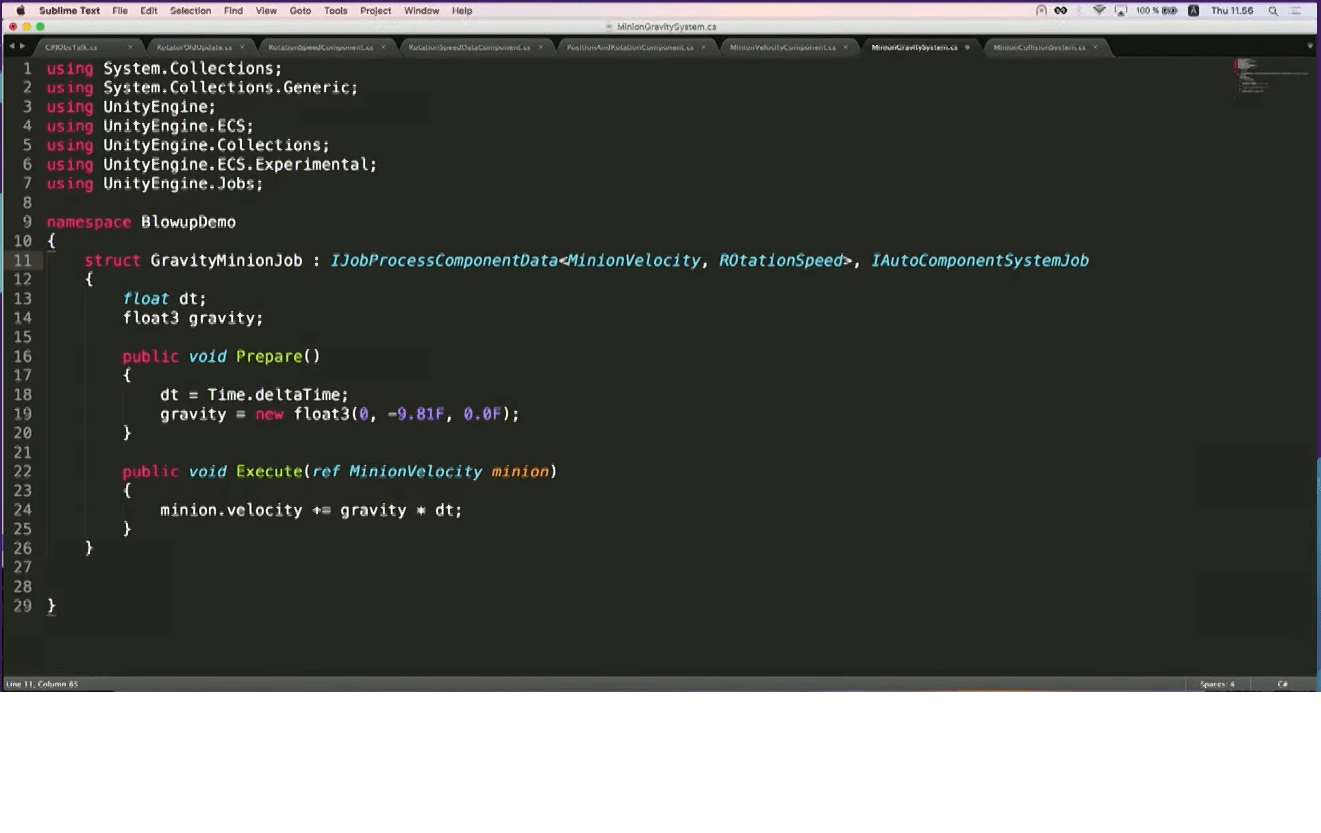This screenshot has width=1321, height=833.
Task: Click the unsaved dot on MinionGravitySystem.cs tab
Action: (x=967, y=47)
